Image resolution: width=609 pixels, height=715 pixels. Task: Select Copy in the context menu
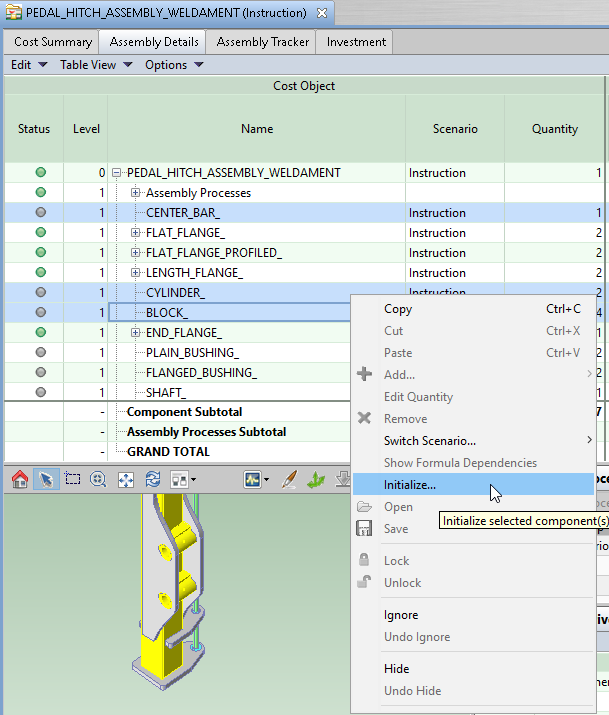coord(398,309)
